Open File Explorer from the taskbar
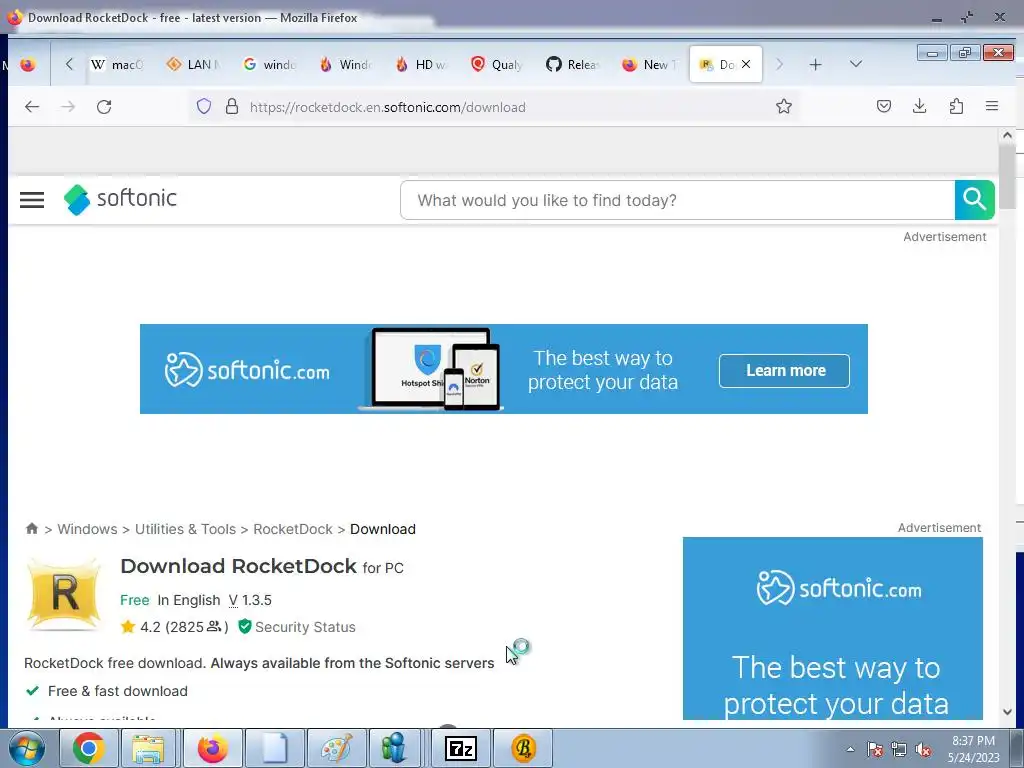Viewport: 1024px width, 768px height. (x=148, y=748)
